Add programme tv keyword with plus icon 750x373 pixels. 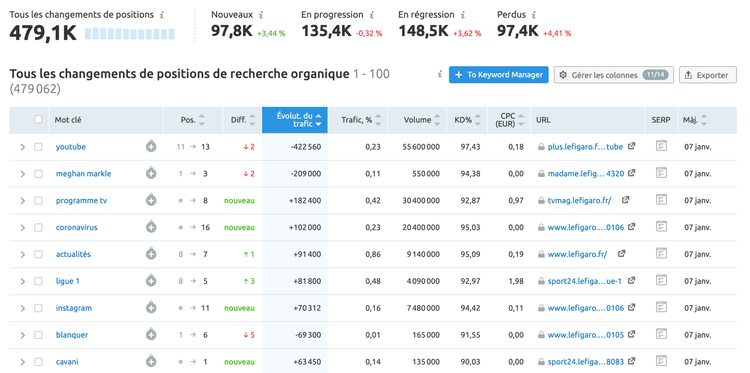151,200
